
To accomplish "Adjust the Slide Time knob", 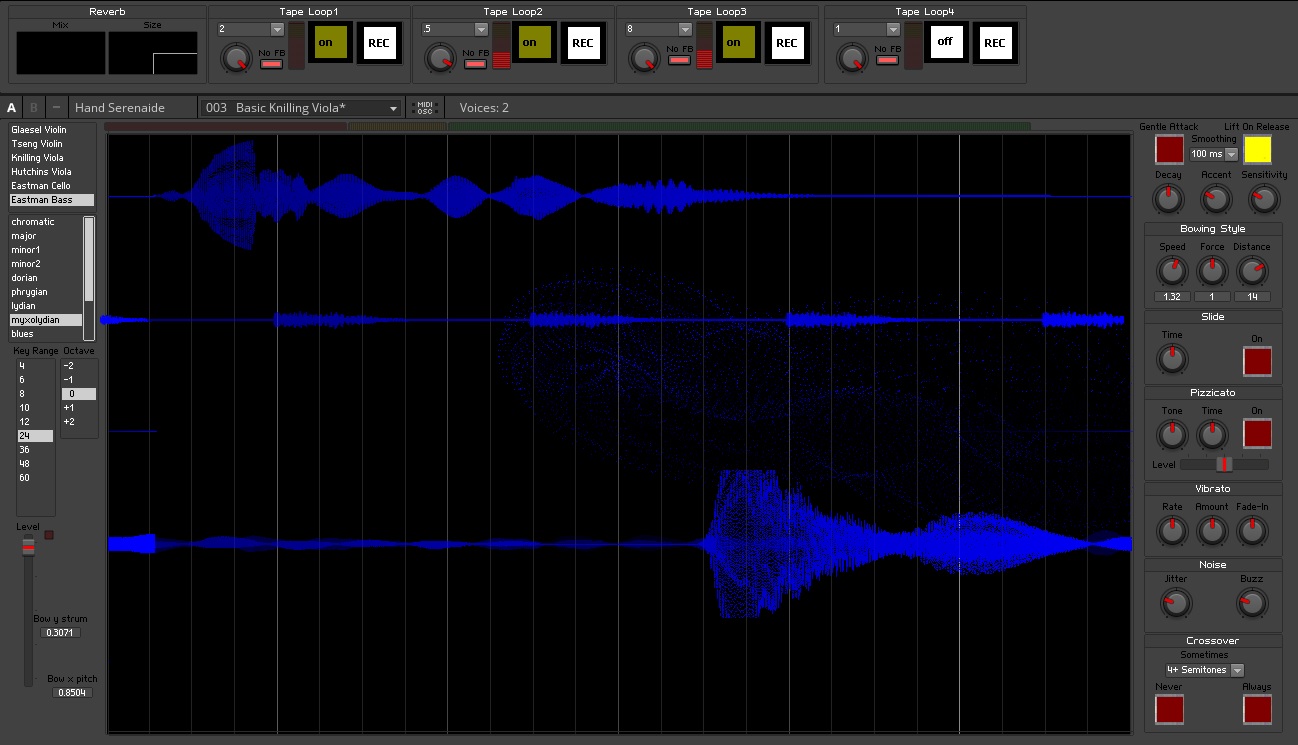I will coord(1172,358).
